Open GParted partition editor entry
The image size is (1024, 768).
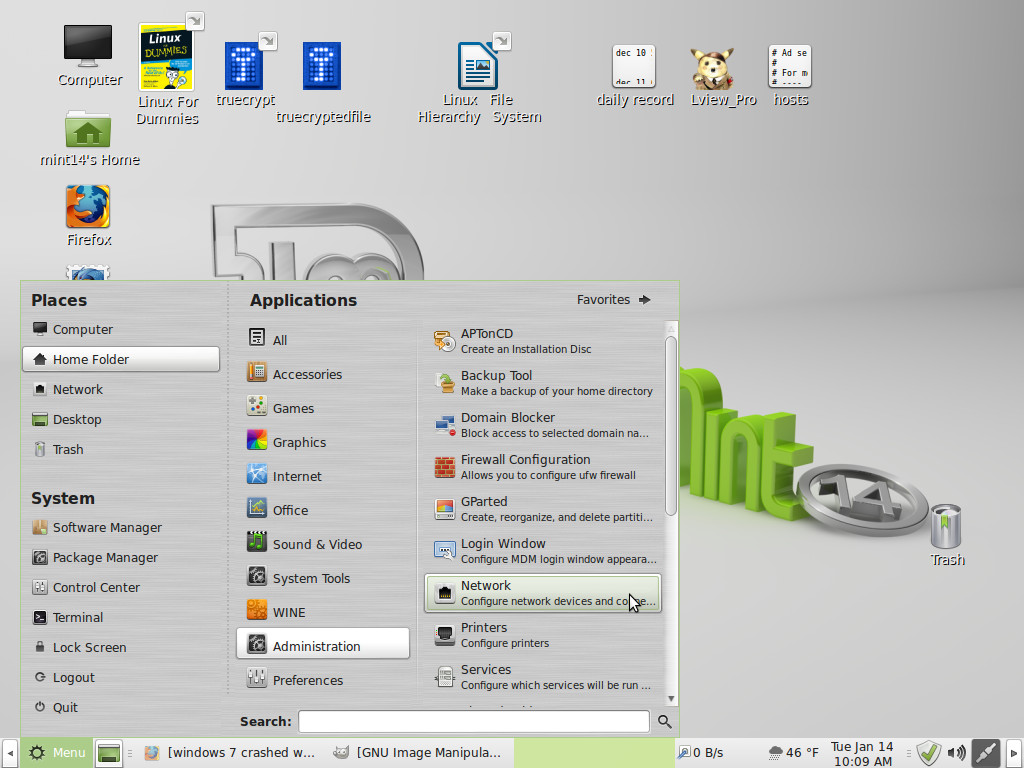pyautogui.click(x=543, y=509)
